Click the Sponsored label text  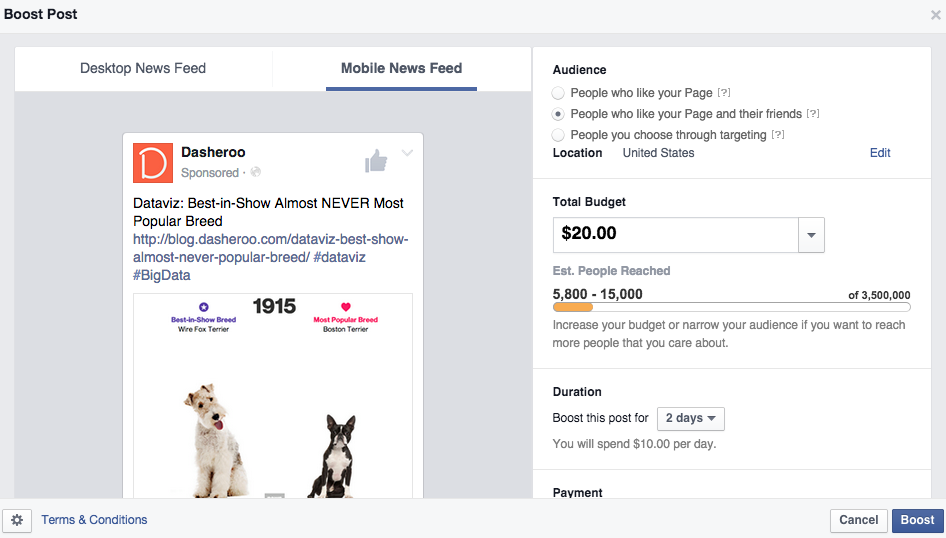(x=210, y=172)
